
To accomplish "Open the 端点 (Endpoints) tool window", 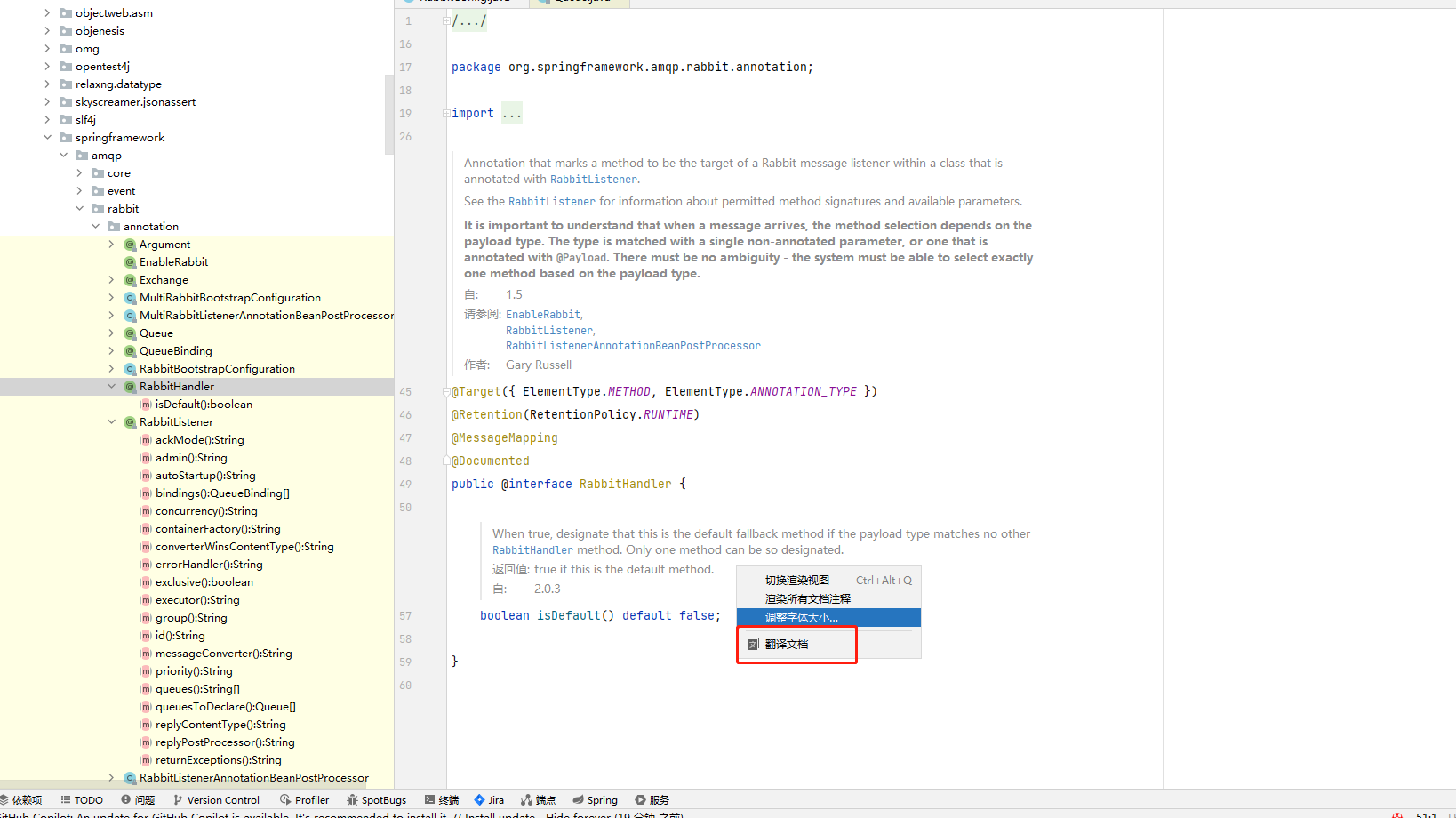I will (x=539, y=800).
